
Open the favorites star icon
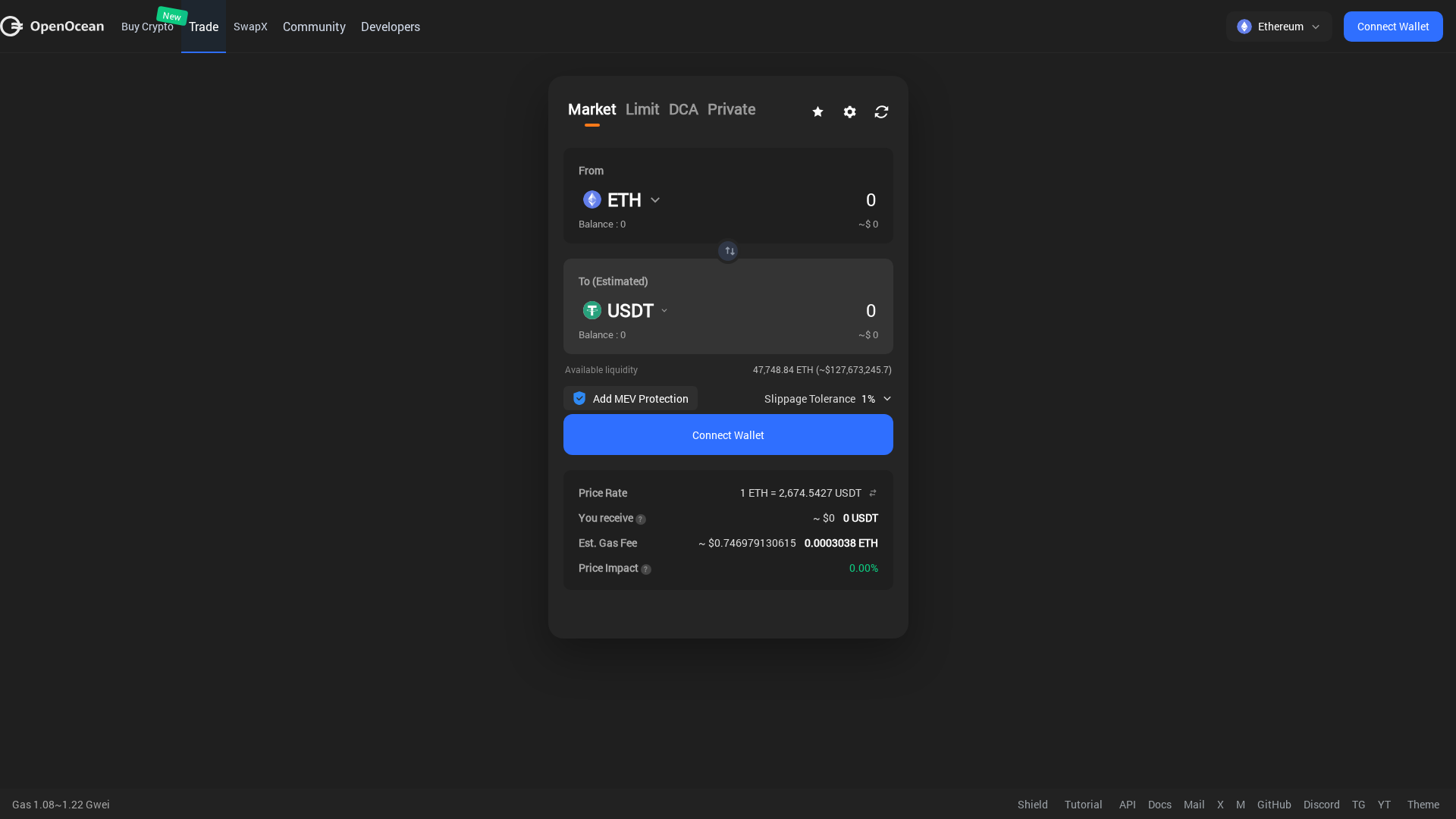pyautogui.click(x=817, y=111)
